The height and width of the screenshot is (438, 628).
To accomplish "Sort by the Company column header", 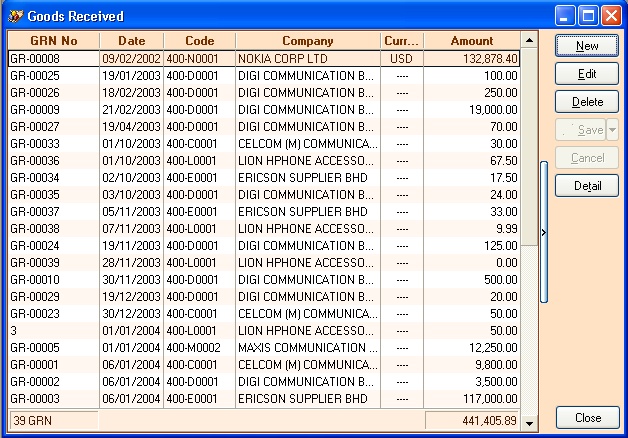I will pos(308,40).
